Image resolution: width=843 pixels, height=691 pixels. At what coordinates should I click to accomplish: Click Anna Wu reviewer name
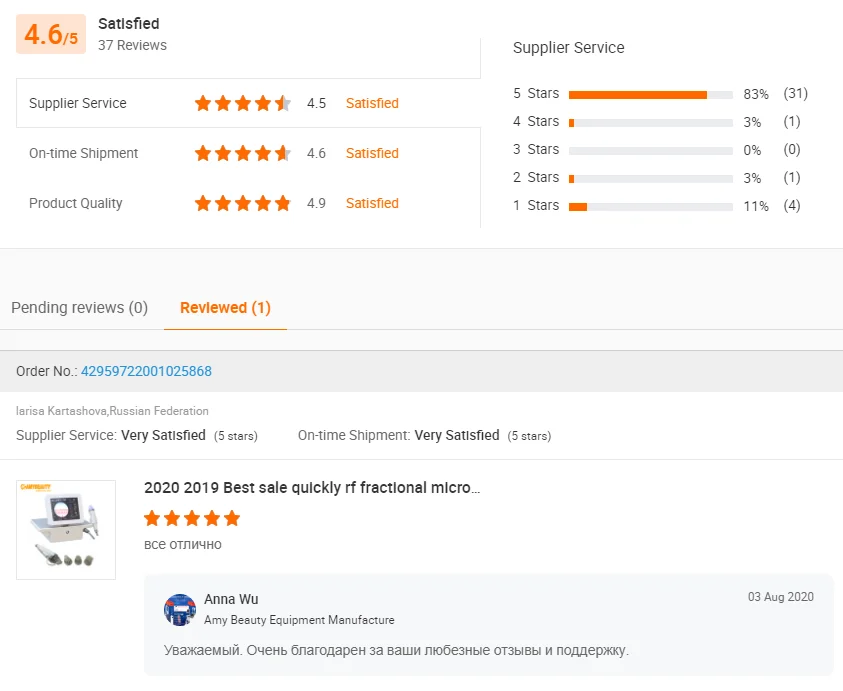pos(231,599)
